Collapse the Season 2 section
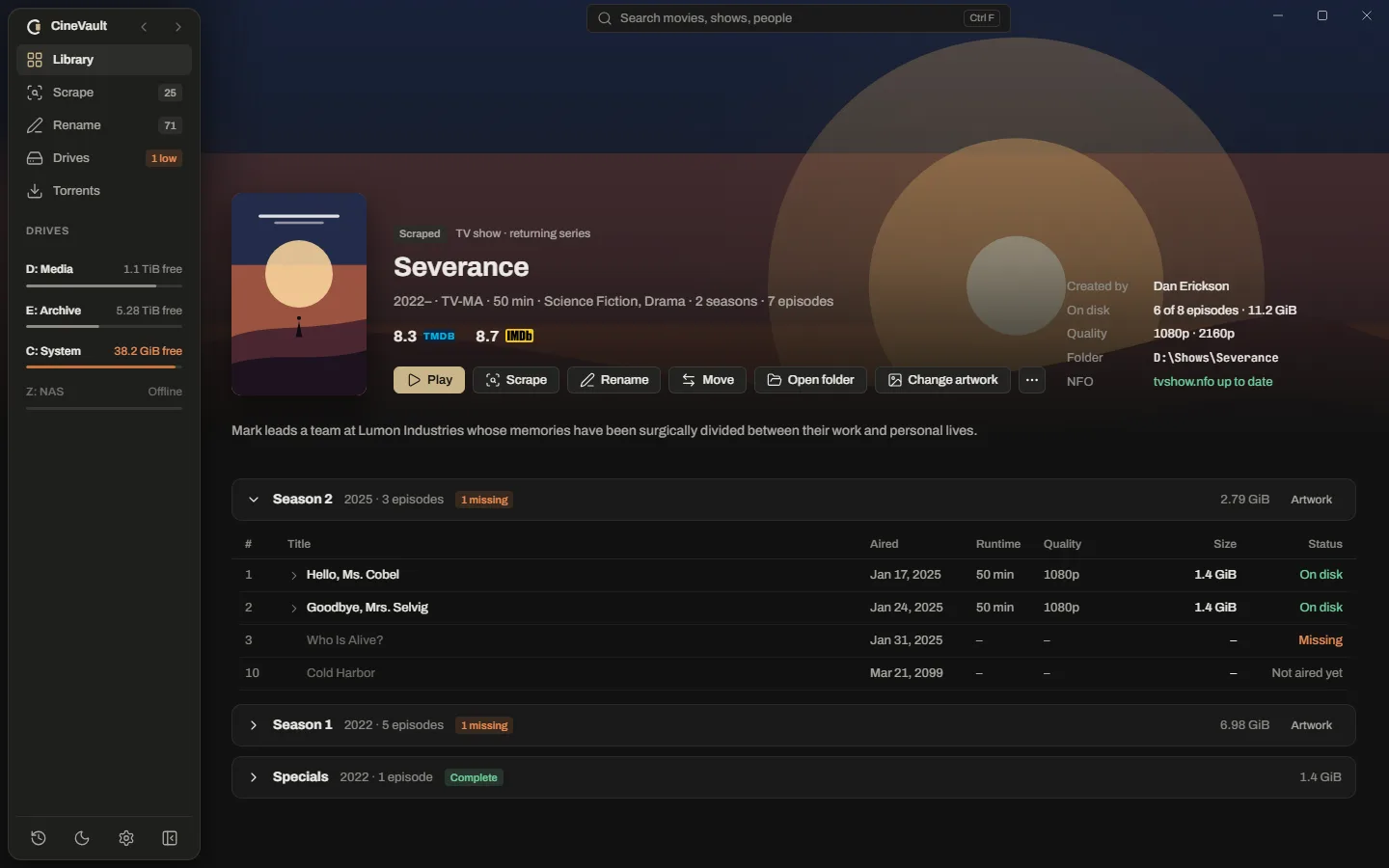Screen dimensions: 1389x868 pos(254,500)
